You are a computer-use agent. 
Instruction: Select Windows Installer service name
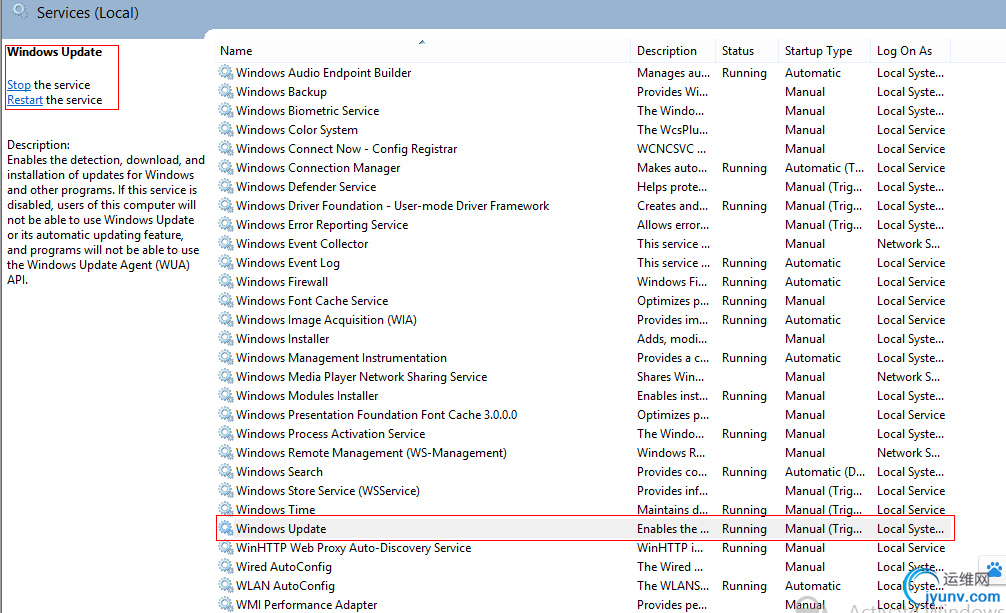282,339
